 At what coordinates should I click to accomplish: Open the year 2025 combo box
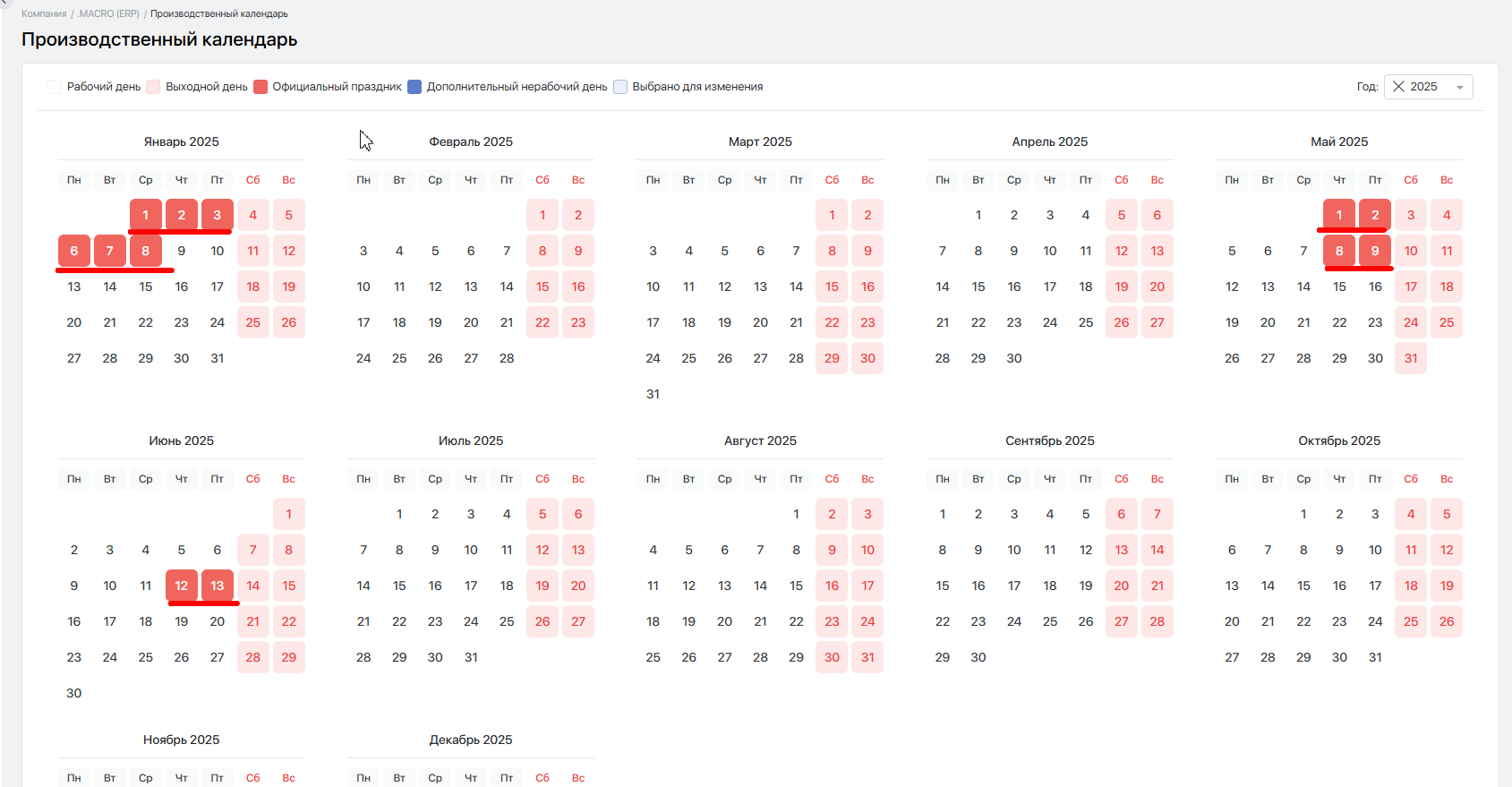click(1429, 87)
